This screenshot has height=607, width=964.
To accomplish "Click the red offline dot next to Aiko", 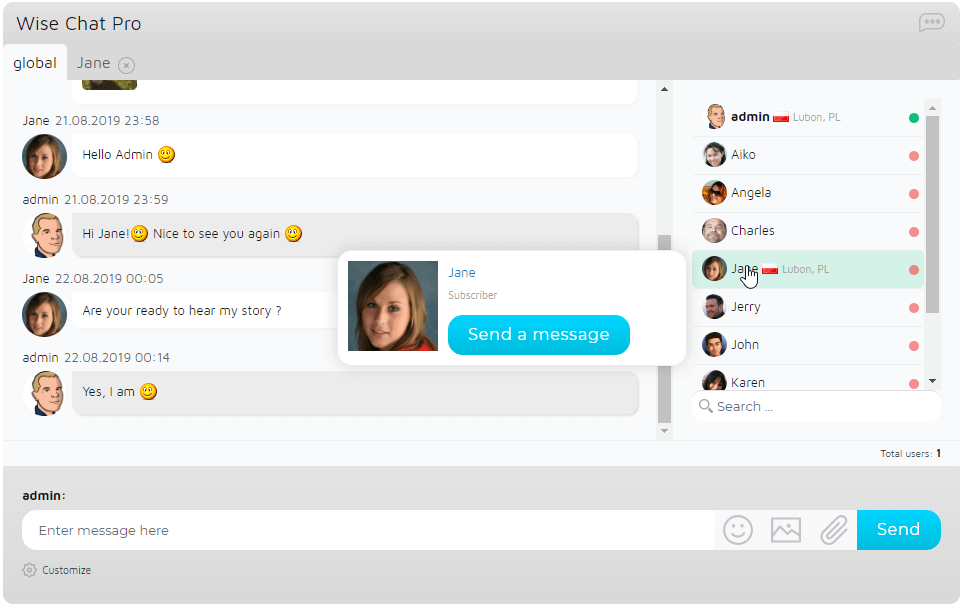I will pyautogui.click(x=914, y=156).
